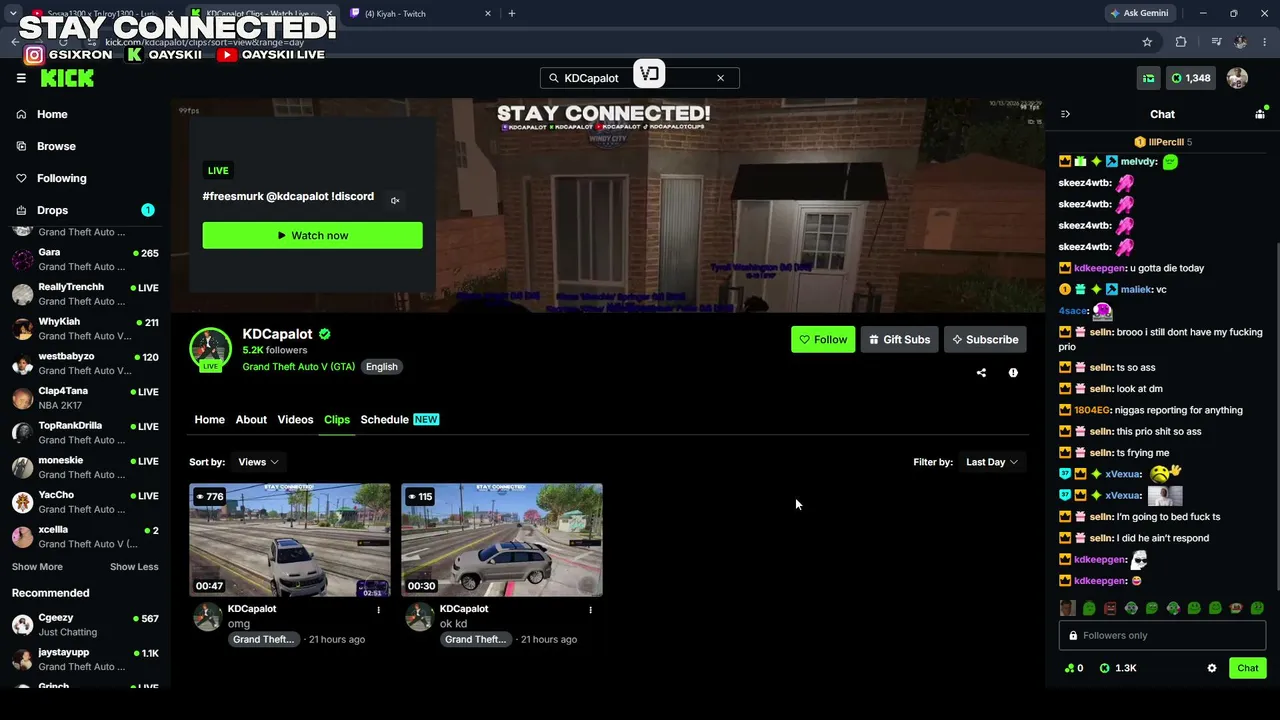The height and width of the screenshot is (720, 1280).
Task: Open a new browser tab
Action: pos(512,14)
